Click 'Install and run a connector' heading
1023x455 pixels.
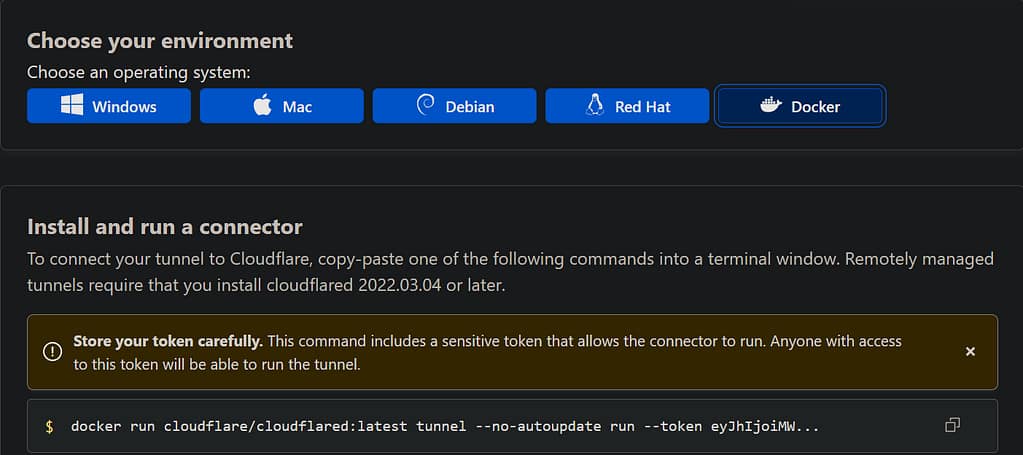tap(164, 226)
